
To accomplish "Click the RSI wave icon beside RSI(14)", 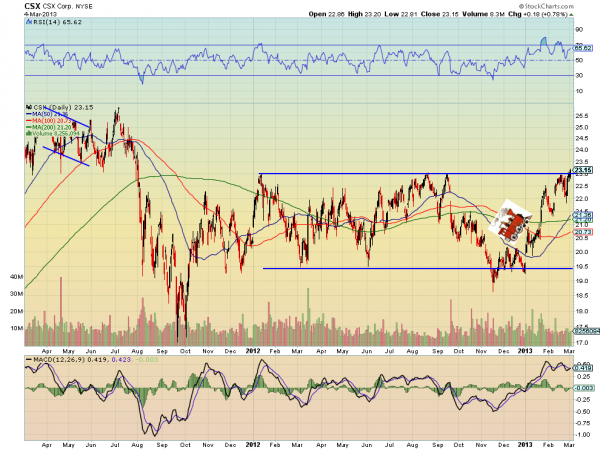I will point(28,22).
